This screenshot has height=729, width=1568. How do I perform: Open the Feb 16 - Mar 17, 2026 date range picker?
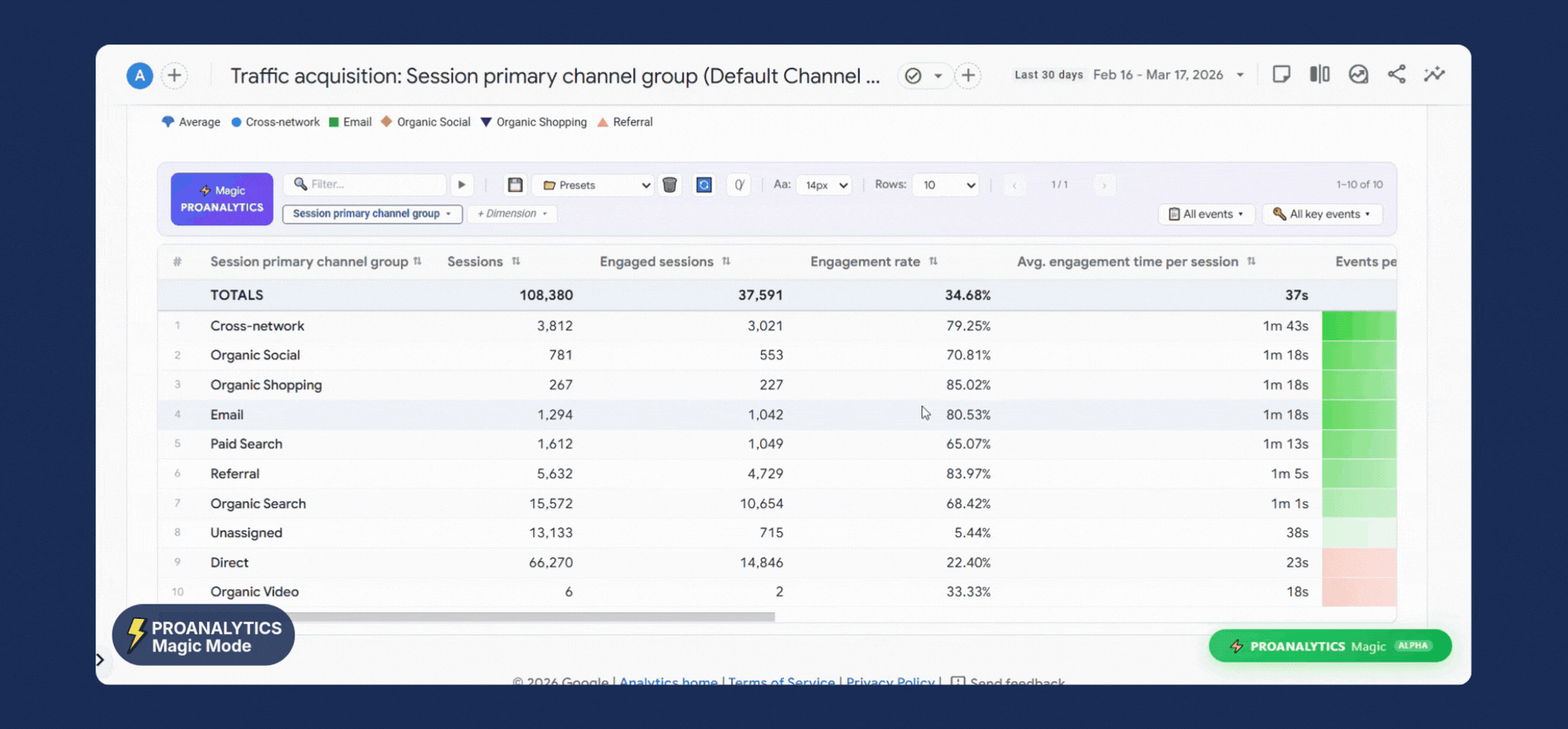[x=1168, y=75]
